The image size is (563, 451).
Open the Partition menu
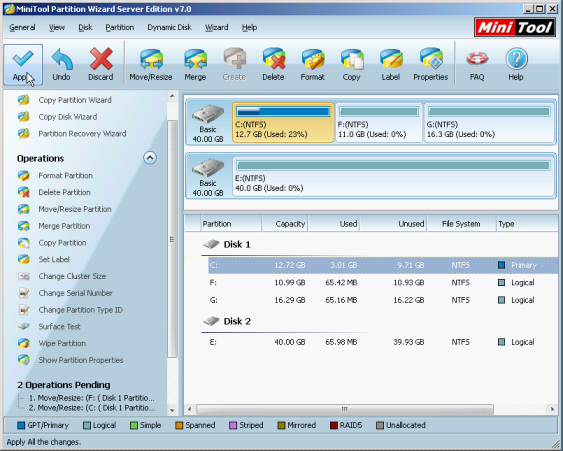120,28
